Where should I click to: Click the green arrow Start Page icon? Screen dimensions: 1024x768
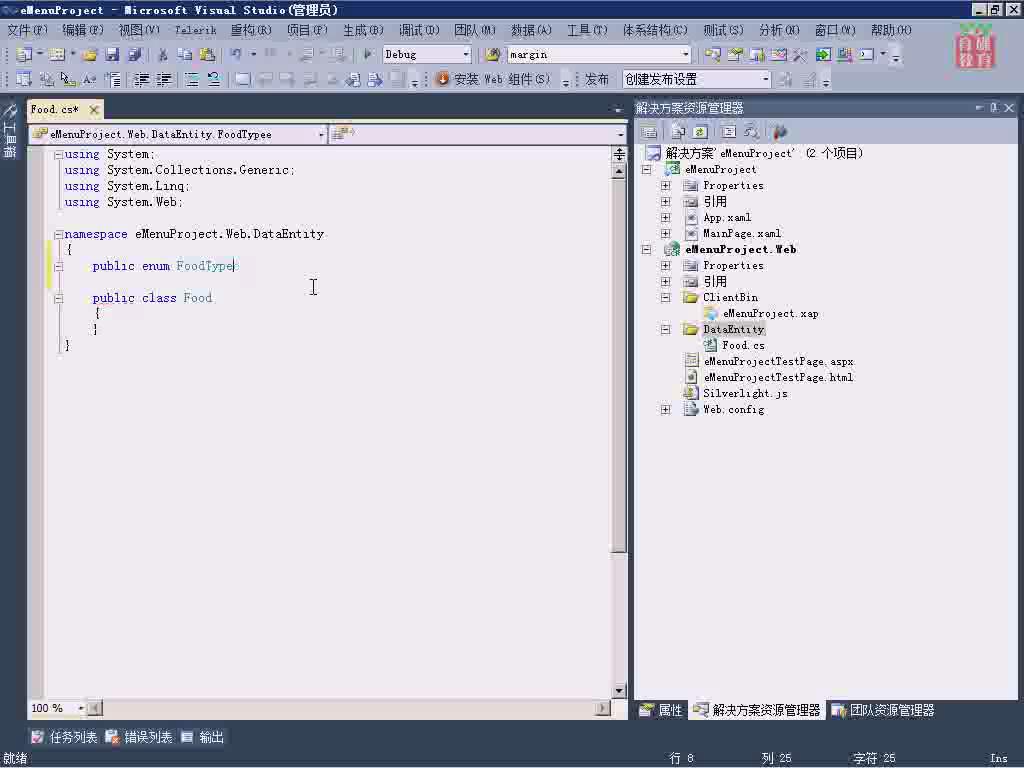click(823, 55)
